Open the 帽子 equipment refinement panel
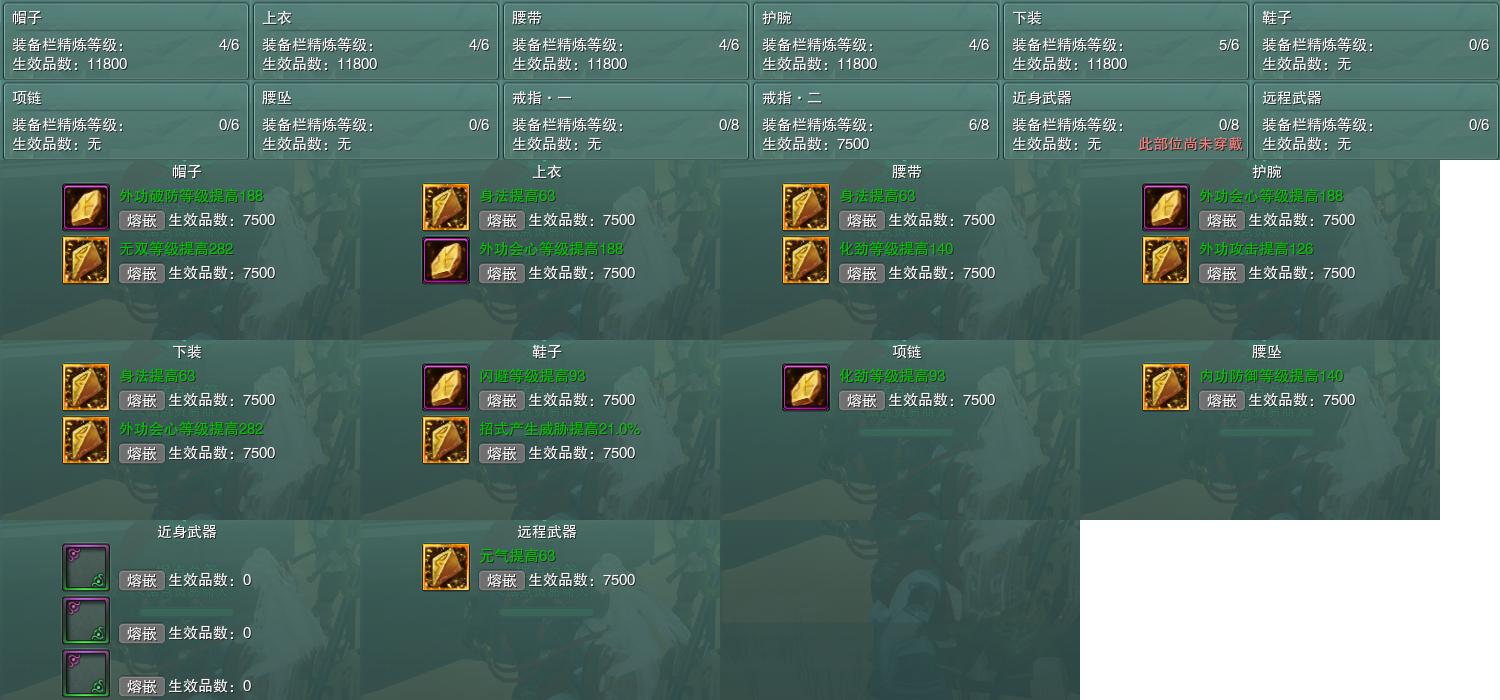This screenshot has width=1500, height=700. [x=125, y=41]
